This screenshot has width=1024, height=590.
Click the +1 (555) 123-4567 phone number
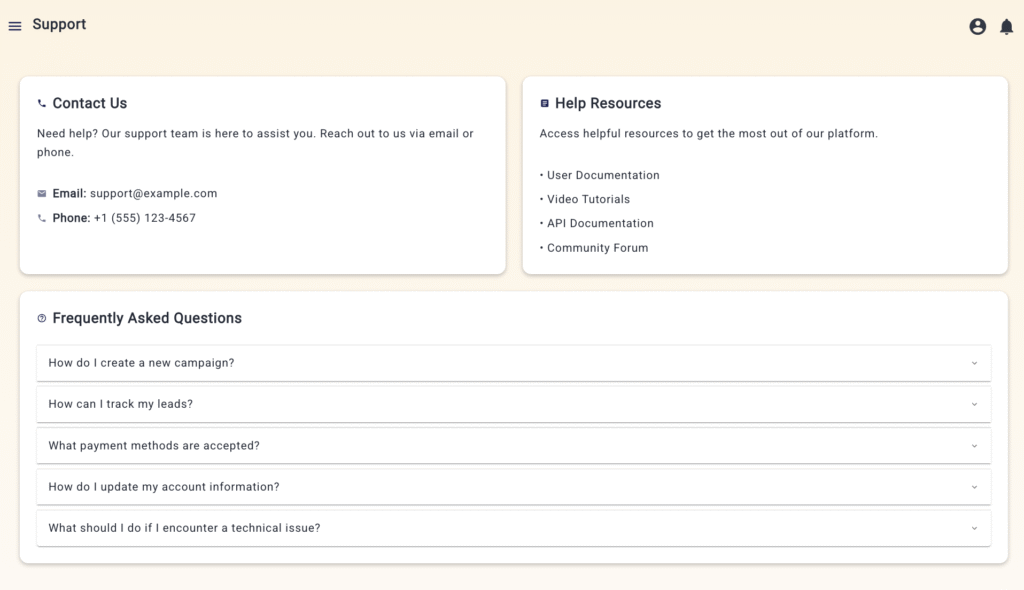click(x=145, y=218)
